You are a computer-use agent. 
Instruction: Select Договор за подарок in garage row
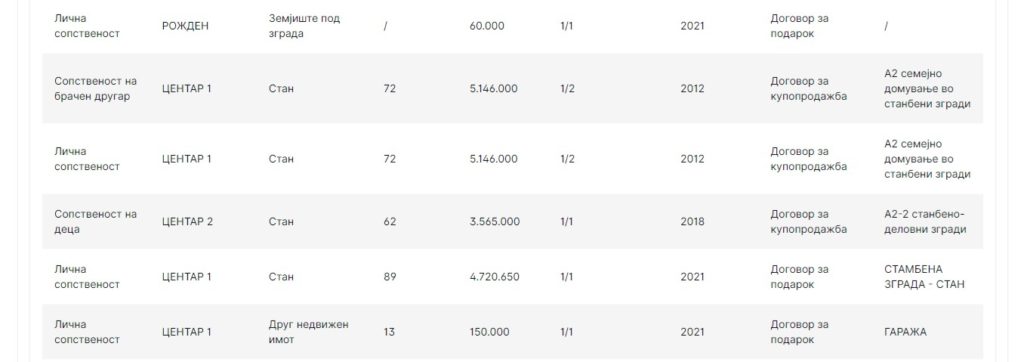[799, 332]
